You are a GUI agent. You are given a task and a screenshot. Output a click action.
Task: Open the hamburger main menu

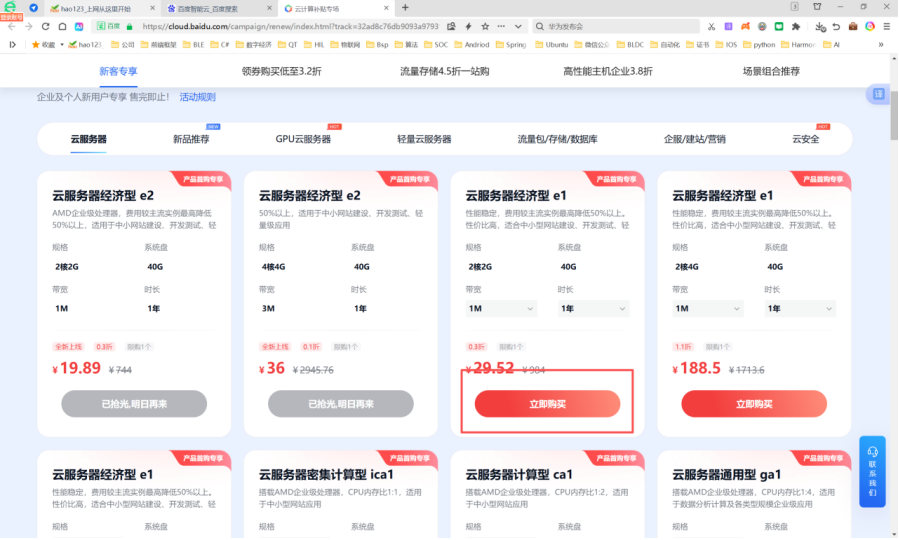pos(886,26)
